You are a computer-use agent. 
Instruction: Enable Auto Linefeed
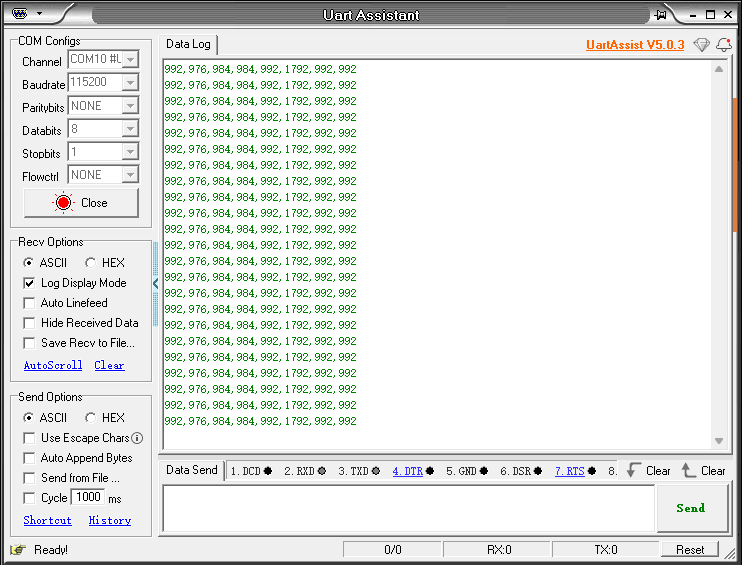tap(29, 303)
